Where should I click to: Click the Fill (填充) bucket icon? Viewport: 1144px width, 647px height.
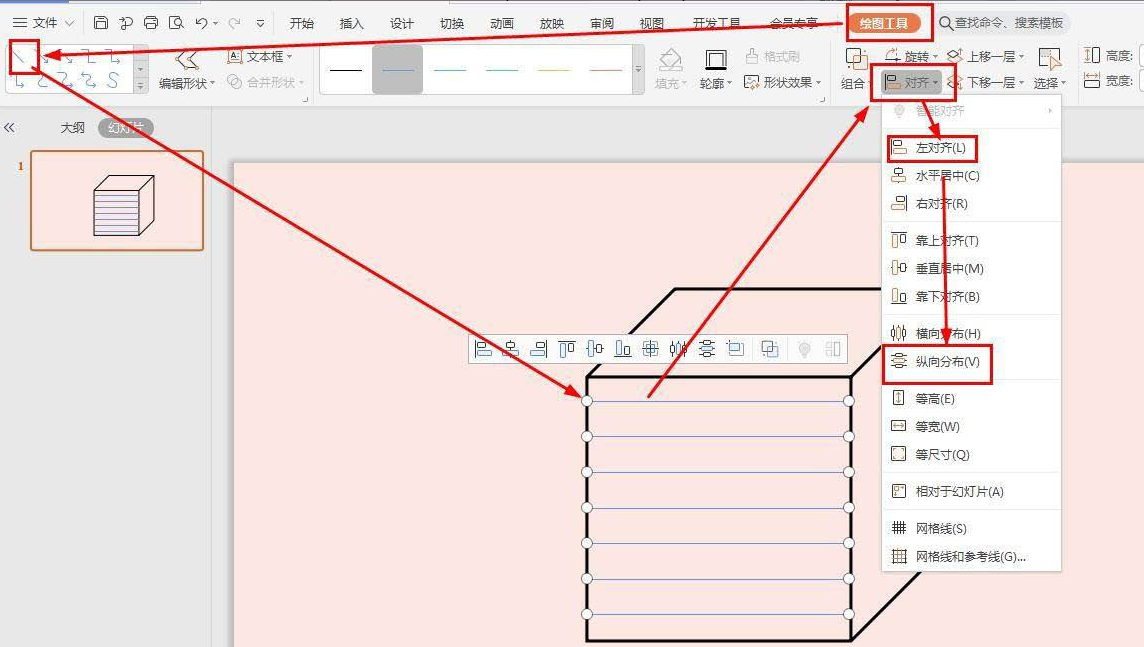(670, 60)
